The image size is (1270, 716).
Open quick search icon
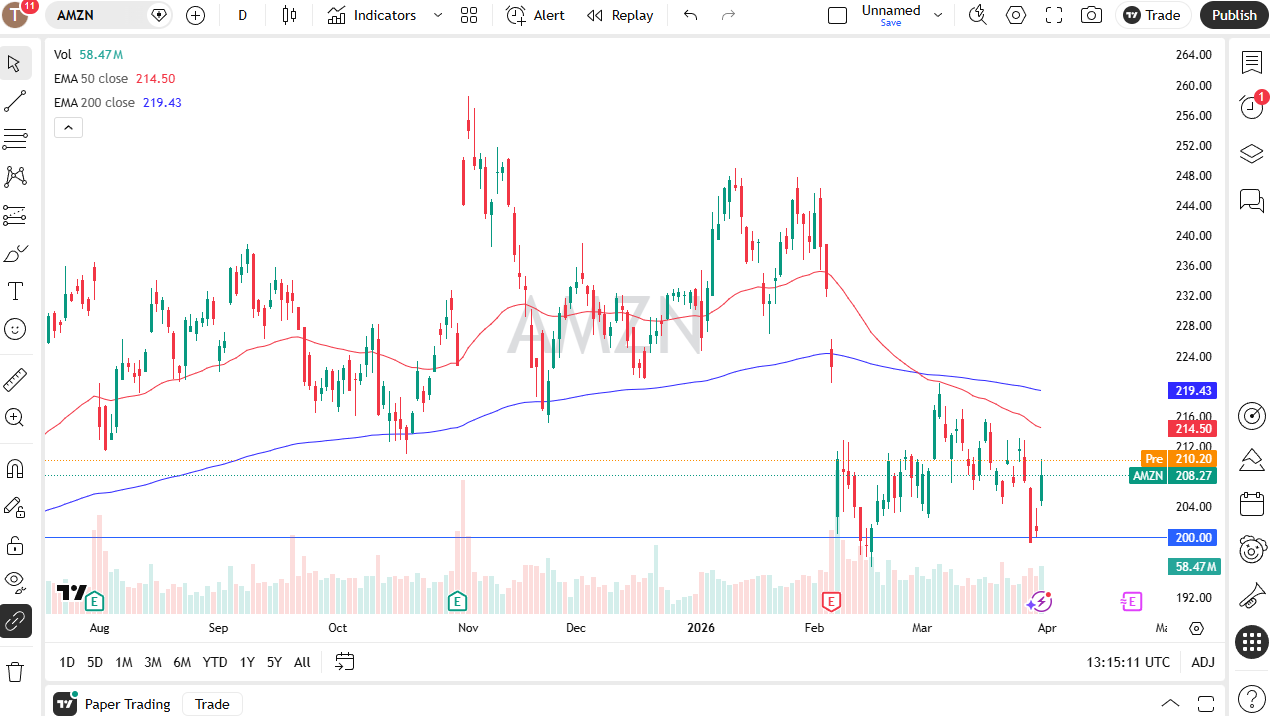[978, 15]
